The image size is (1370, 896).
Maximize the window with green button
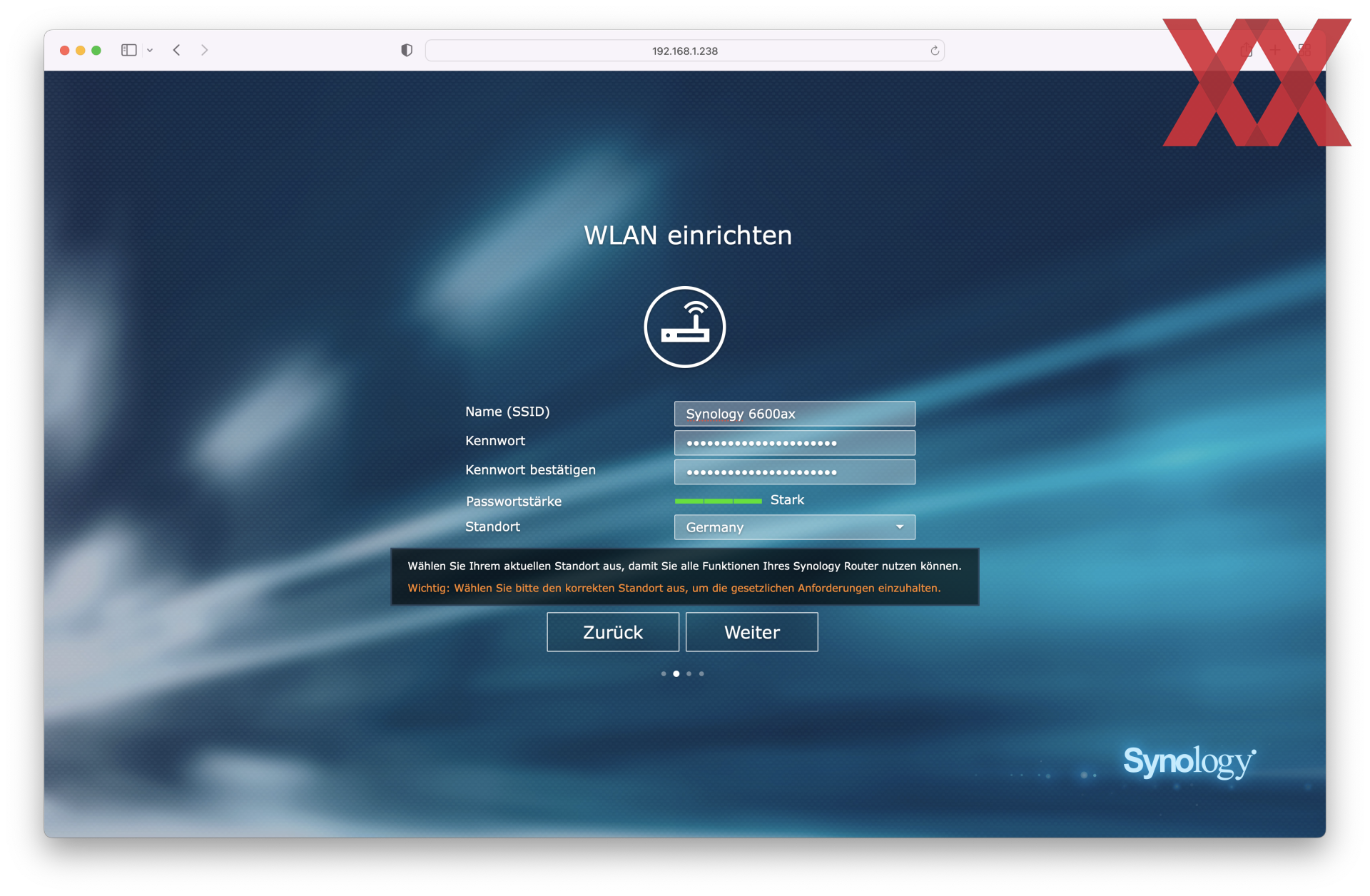pyautogui.click(x=96, y=51)
